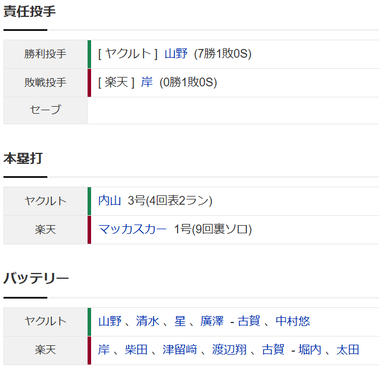Select 星 in the ヤクルト battery row
This screenshot has height=368, width=379.
click(x=180, y=321)
